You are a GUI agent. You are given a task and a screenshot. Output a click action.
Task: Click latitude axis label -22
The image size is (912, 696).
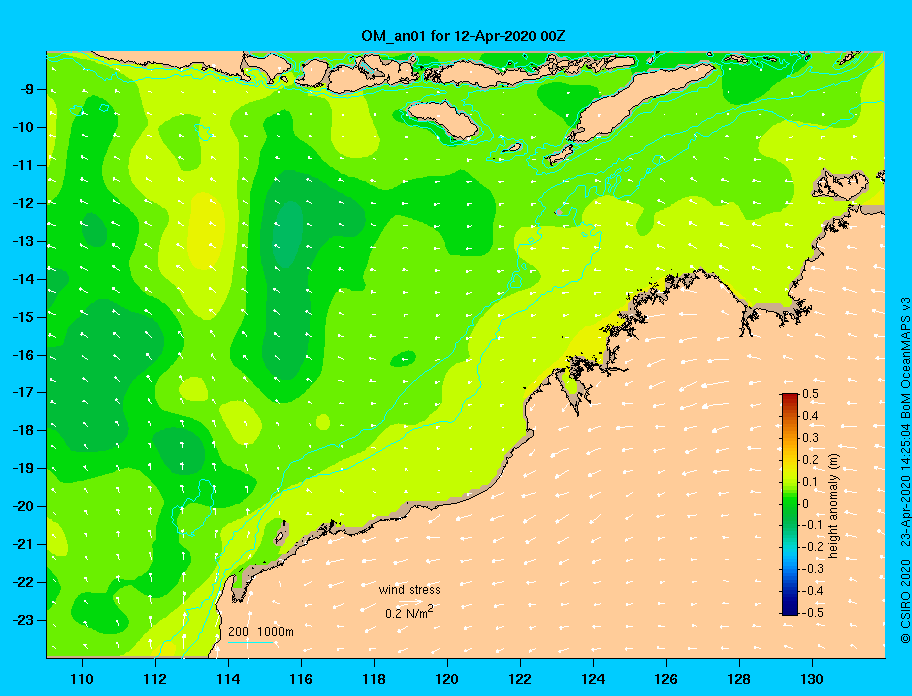coord(24,583)
